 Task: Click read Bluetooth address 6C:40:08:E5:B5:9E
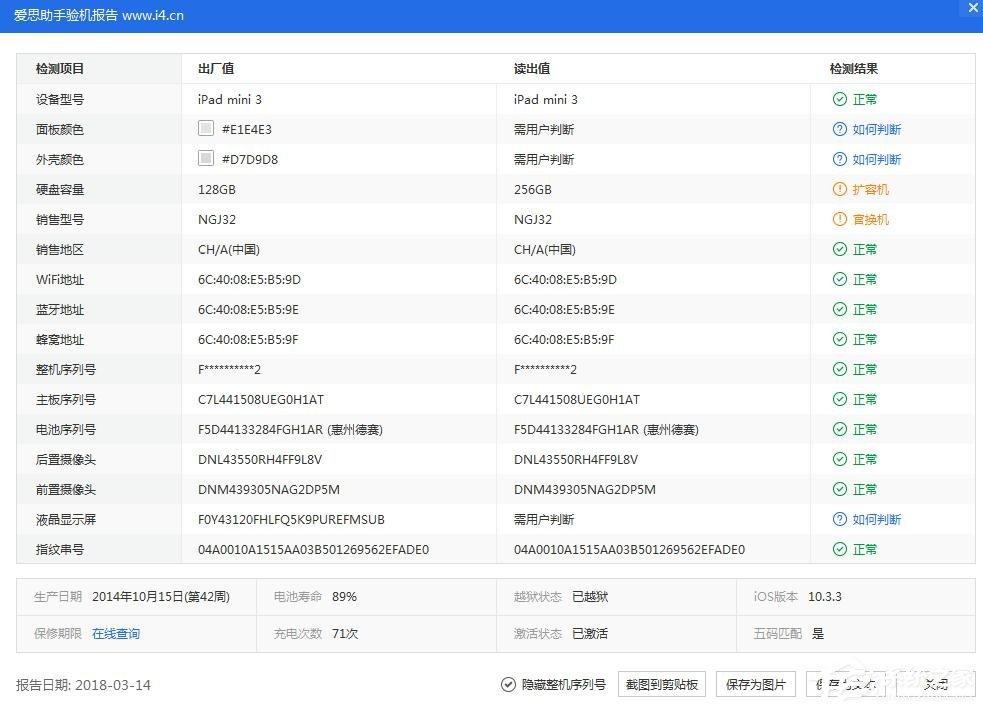click(564, 310)
